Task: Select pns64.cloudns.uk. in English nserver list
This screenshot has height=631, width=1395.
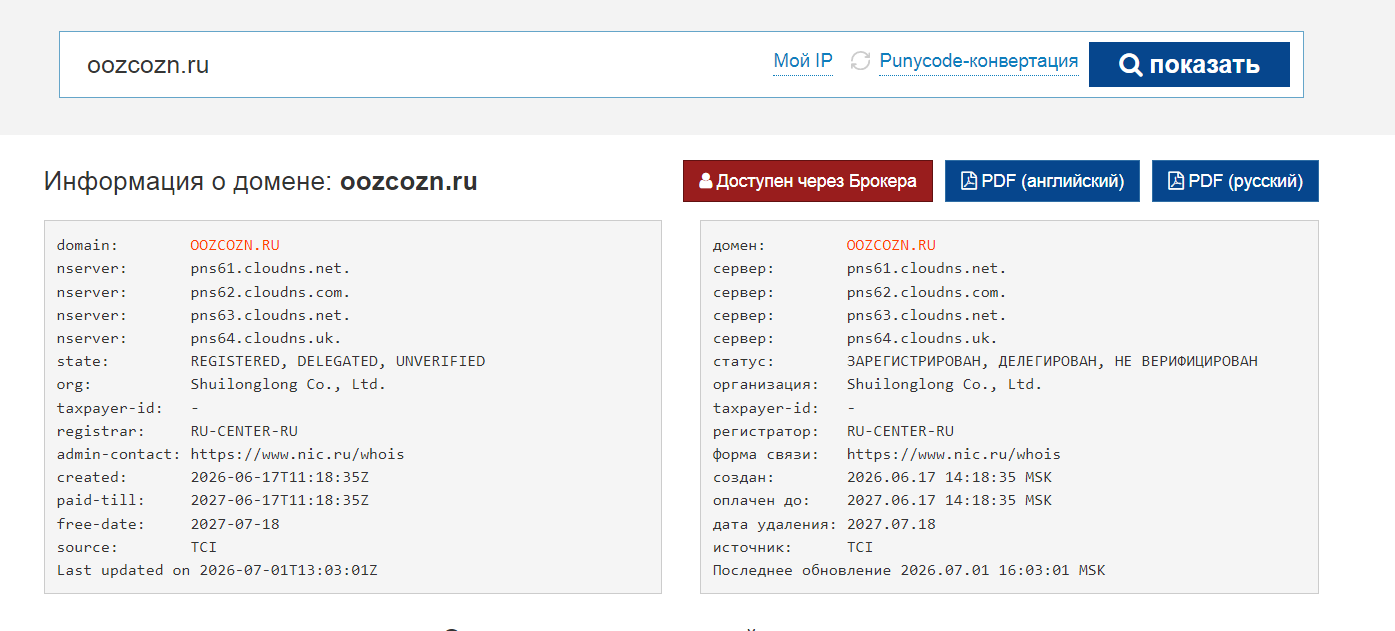Action: tap(266, 338)
